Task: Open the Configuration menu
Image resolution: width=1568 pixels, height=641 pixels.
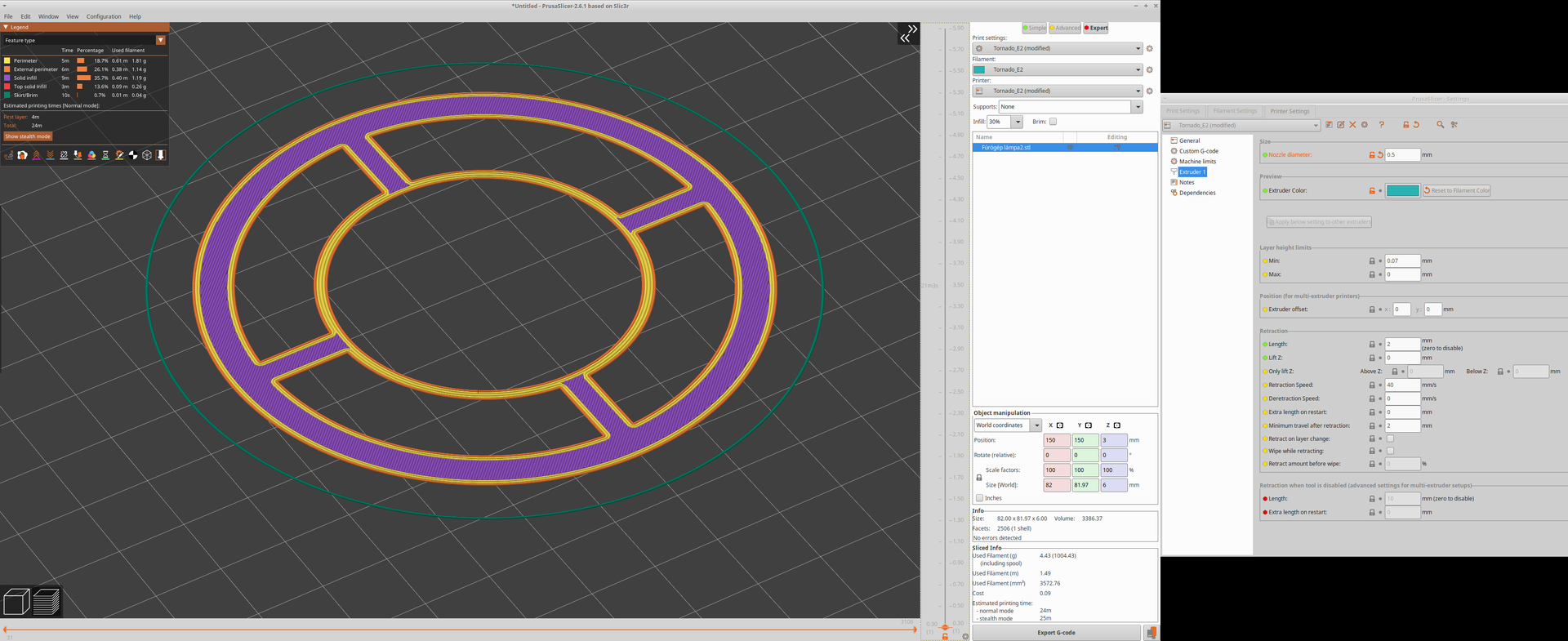Action: (x=104, y=16)
